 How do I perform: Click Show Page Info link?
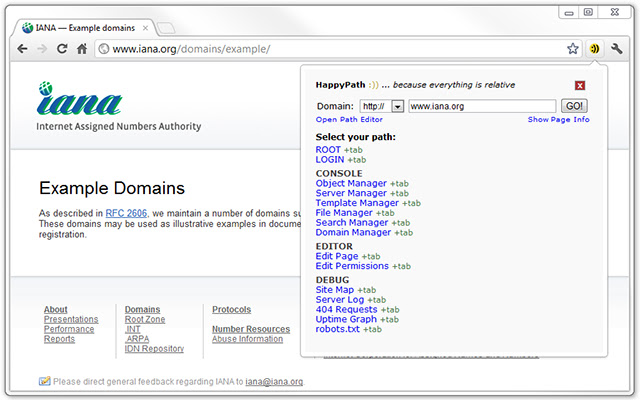pyautogui.click(x=558, y=120)
